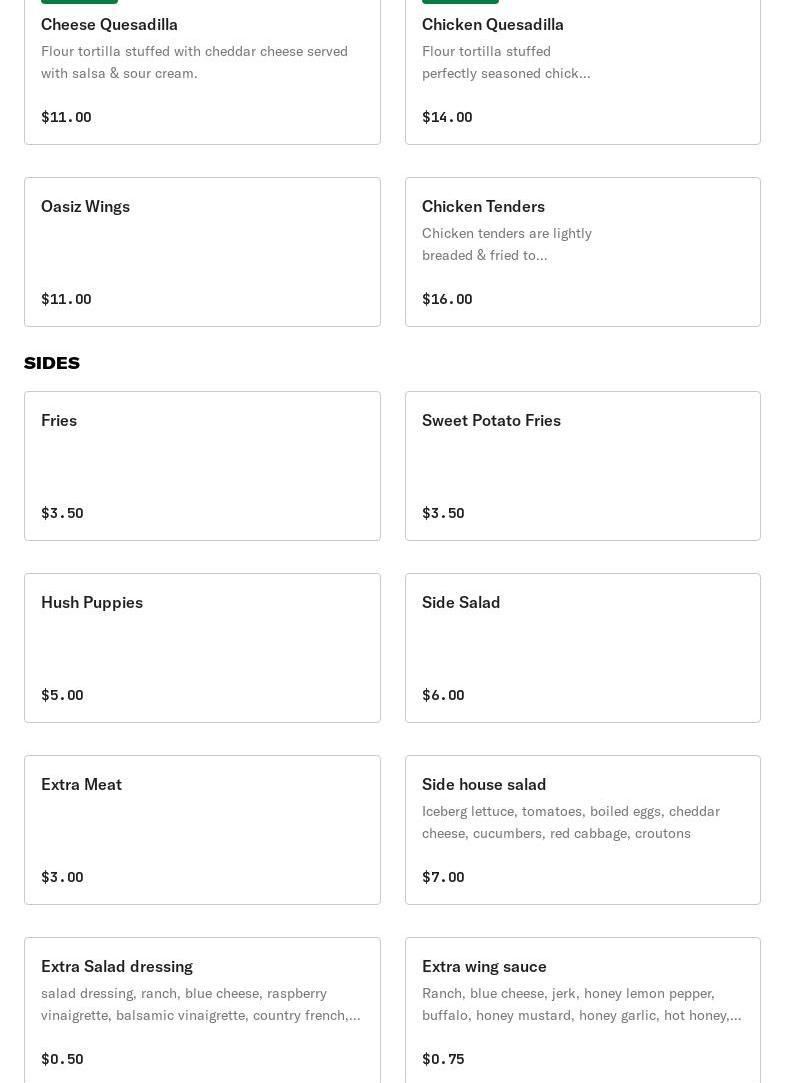Click the SIDES section heading
785x1083 pixels.
pyautogui.click(x=52, y=363)
